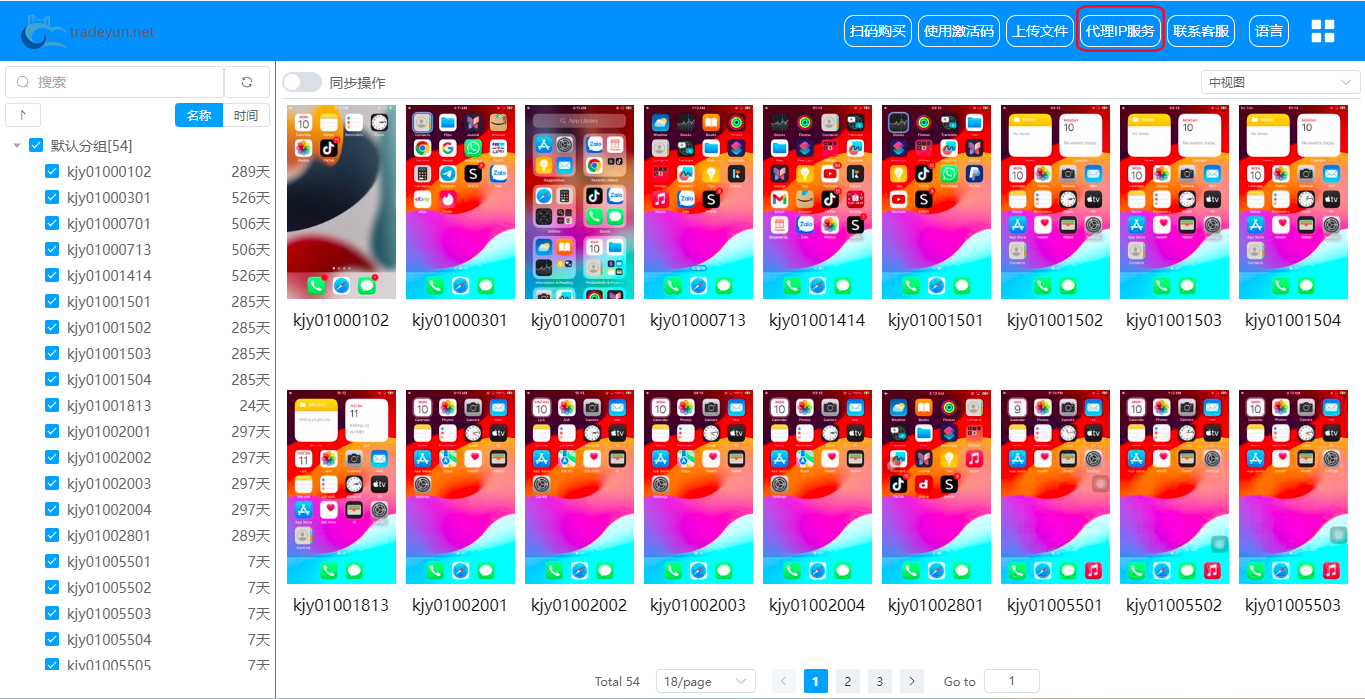Open the kjy01001813 device thumbnail
Viewport: 1365px width, 699px height.
pos(341,487)
